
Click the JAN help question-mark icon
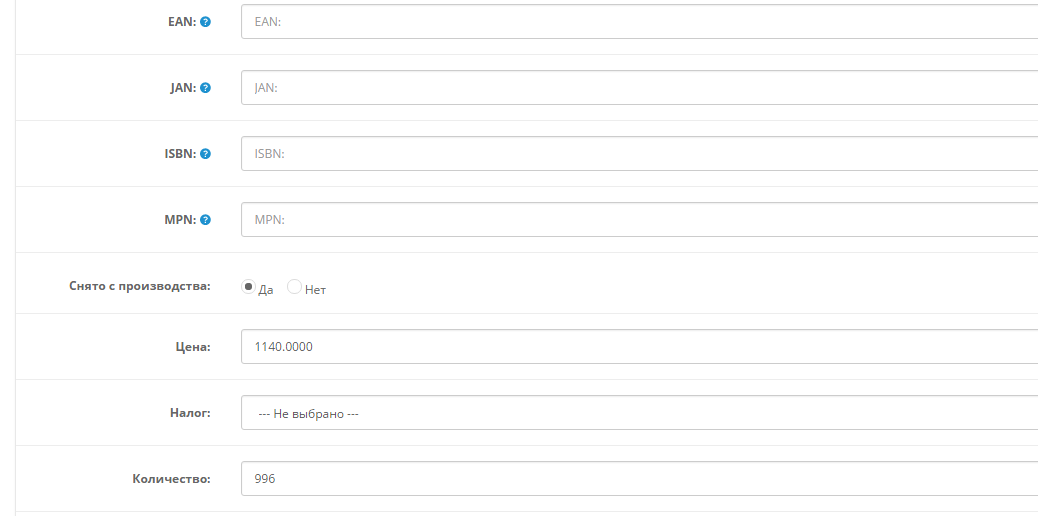click(x=205, y=88)
